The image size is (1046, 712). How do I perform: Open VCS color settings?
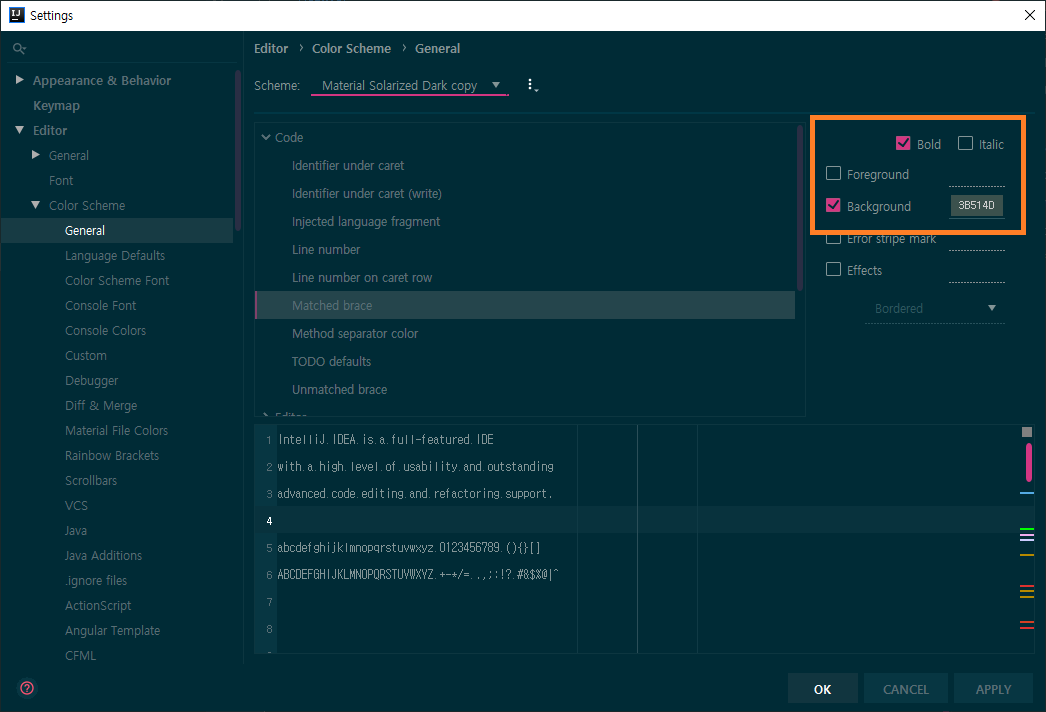[76, 506]
